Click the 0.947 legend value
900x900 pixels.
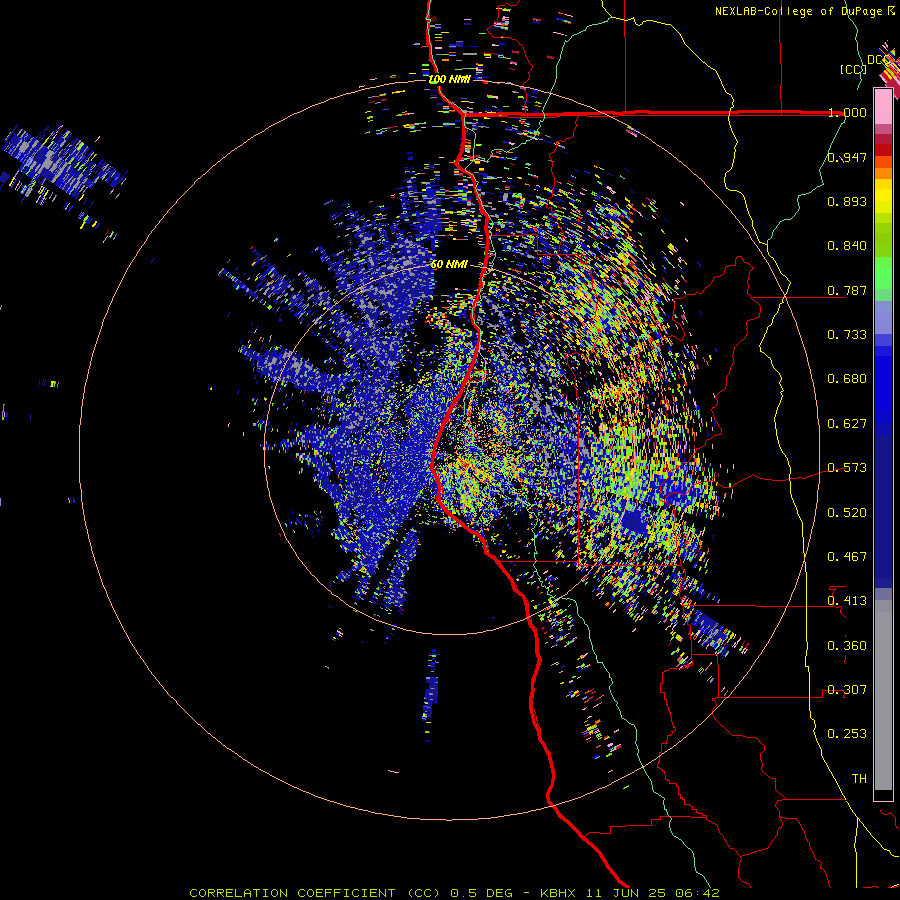pos(847,157)
